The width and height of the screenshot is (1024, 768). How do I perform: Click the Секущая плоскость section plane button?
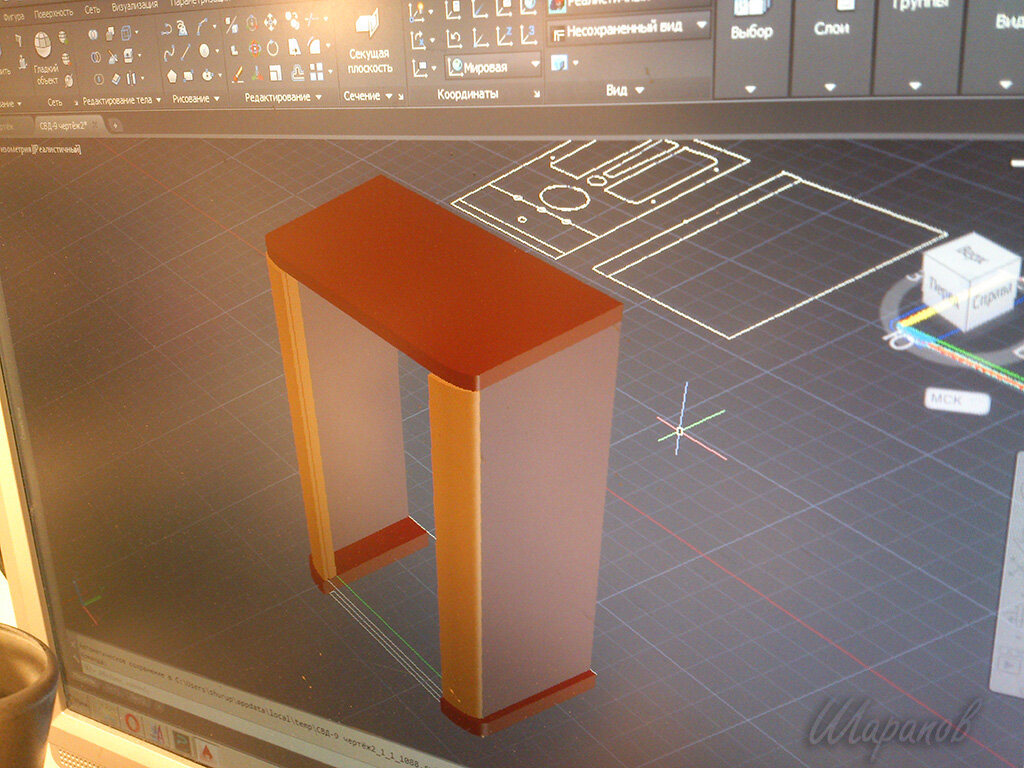[x=369, y=43]
